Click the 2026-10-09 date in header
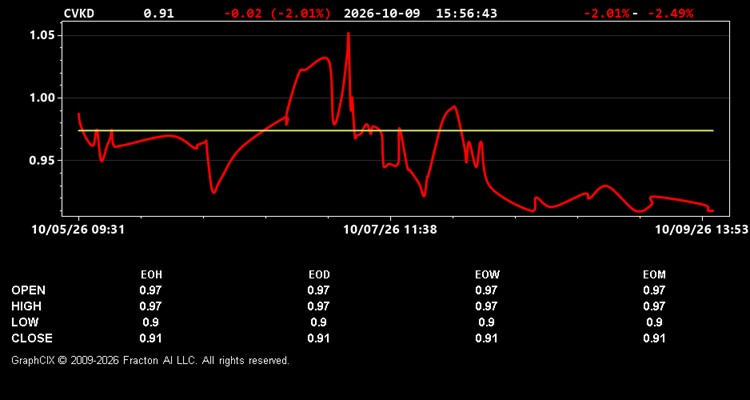Viewport: 750px width, 400px height. (382, 13)
